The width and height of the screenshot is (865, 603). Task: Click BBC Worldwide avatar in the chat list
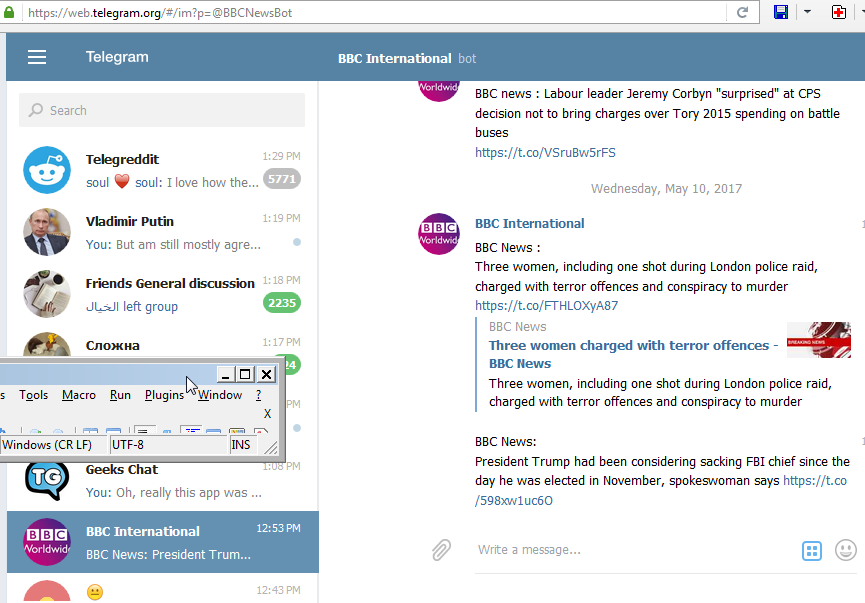coord(47,542)
